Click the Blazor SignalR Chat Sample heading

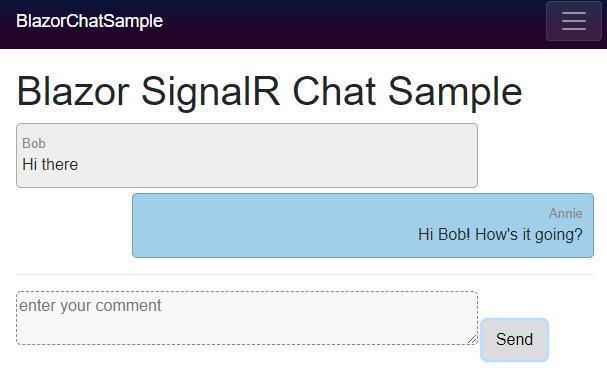269,92
